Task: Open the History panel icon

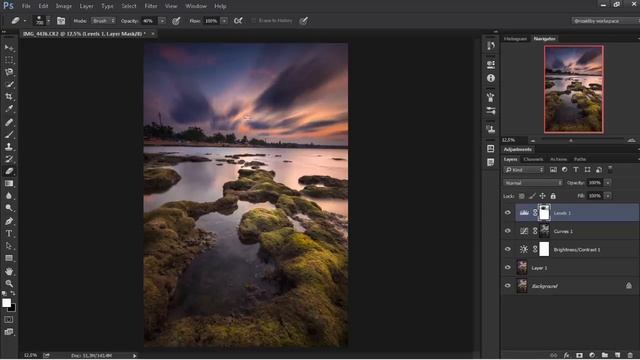Action: pos(491,46)
